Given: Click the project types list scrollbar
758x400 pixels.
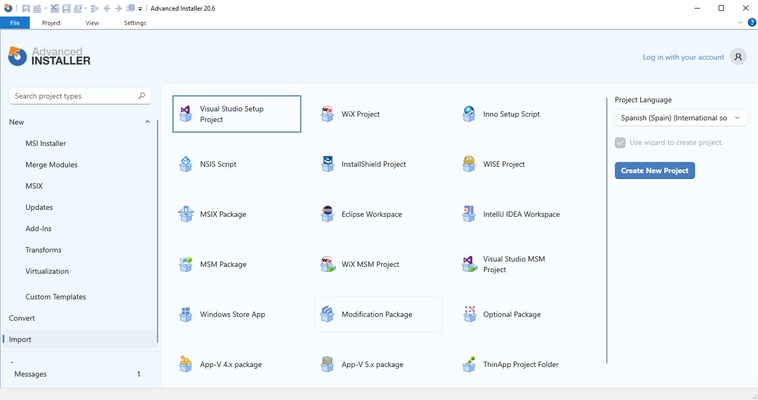Looking at the screenshot, I should click(606, 230).
